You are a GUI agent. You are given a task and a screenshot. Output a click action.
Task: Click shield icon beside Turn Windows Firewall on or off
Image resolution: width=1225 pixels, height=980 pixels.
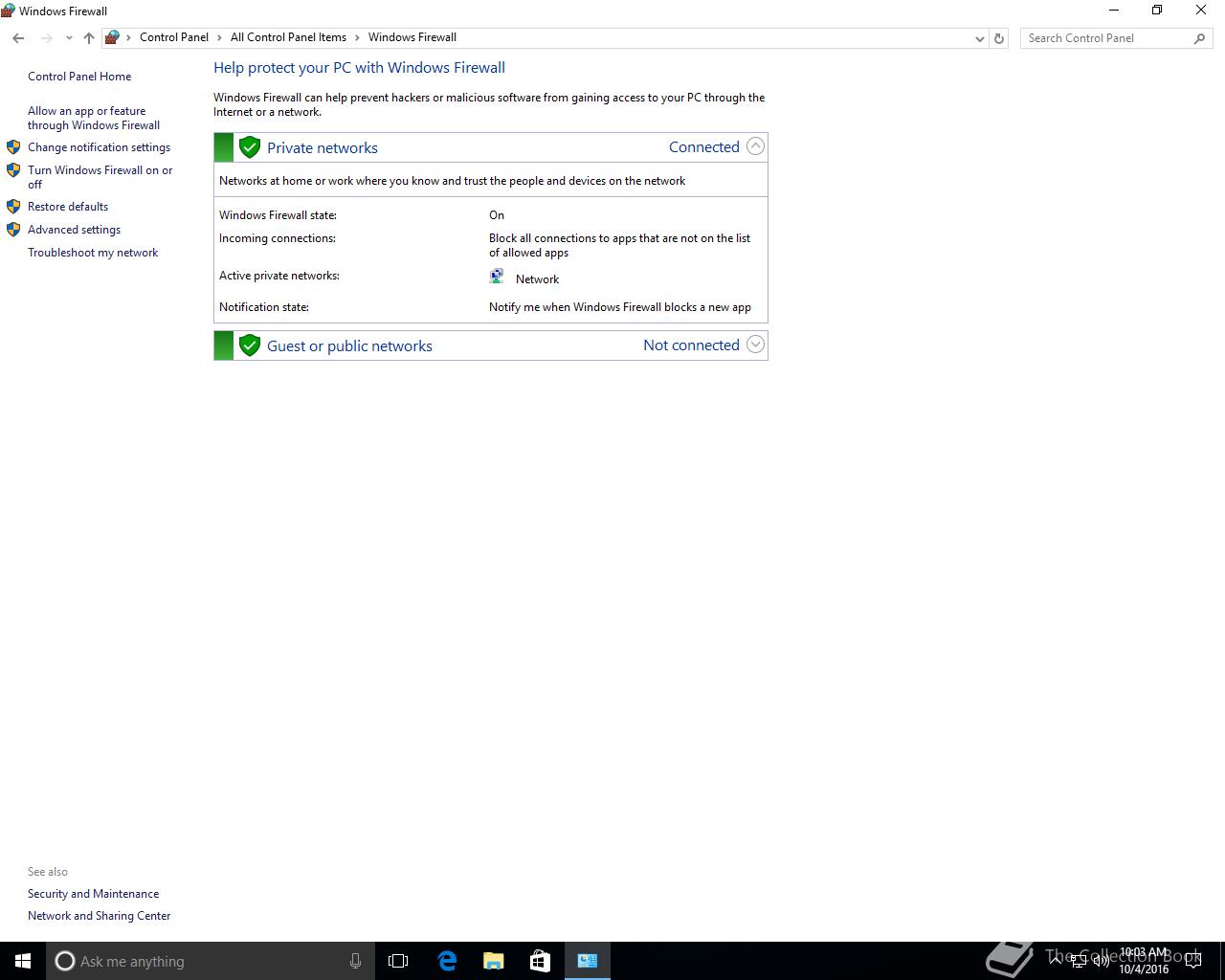tap(13, 170)
